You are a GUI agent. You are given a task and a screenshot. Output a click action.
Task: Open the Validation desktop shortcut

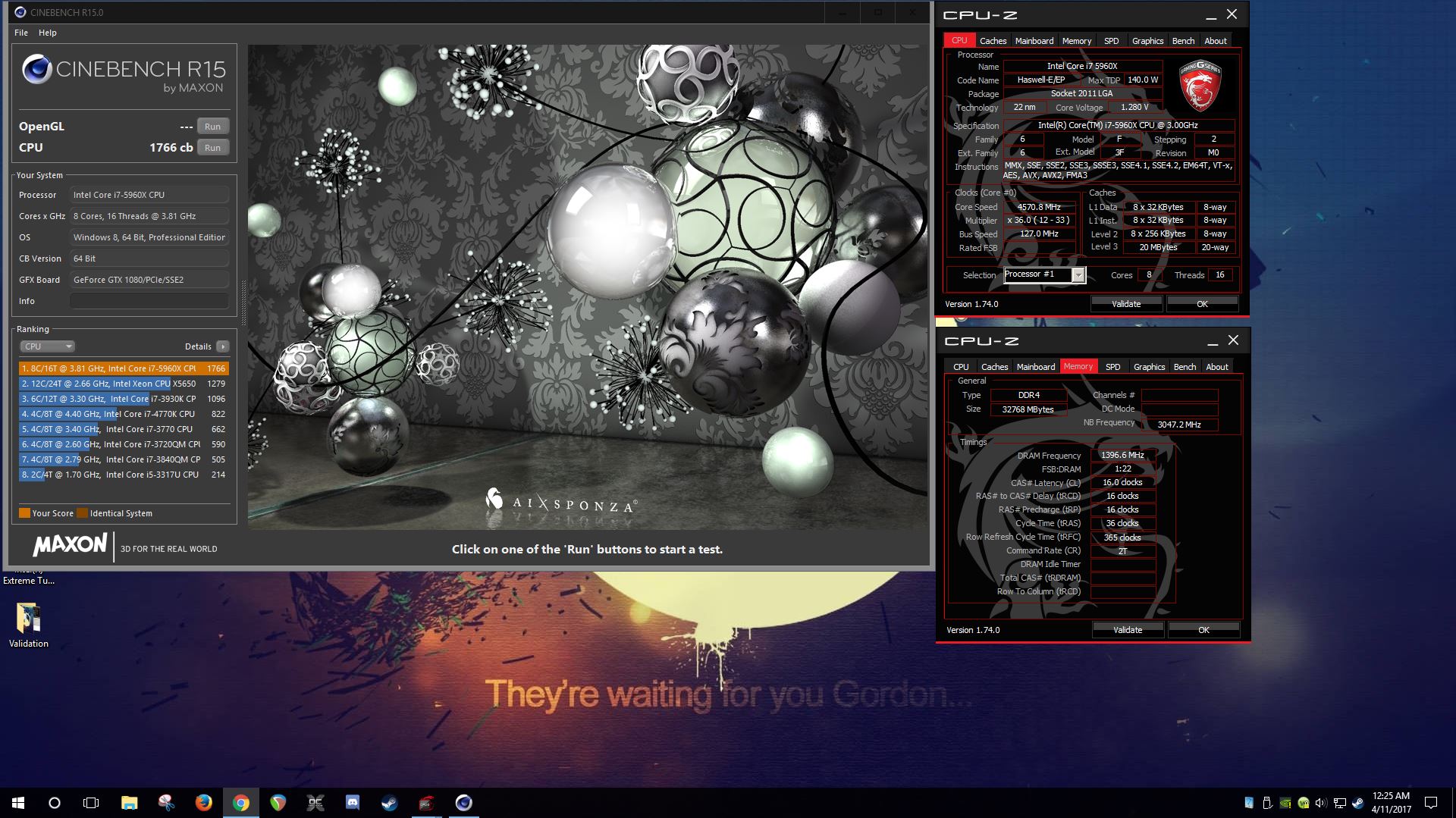point(29,625)
